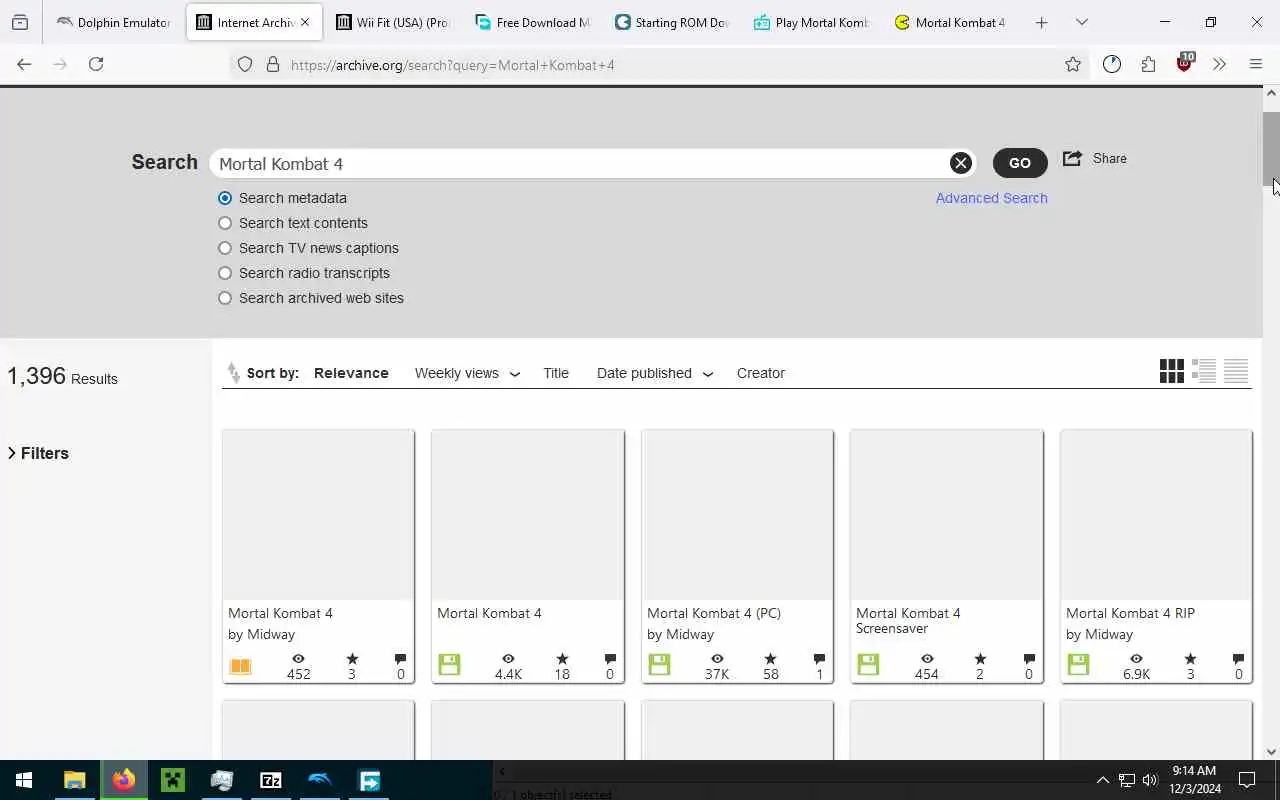
Task: Open notification center icon
Action: point(1247,780)
